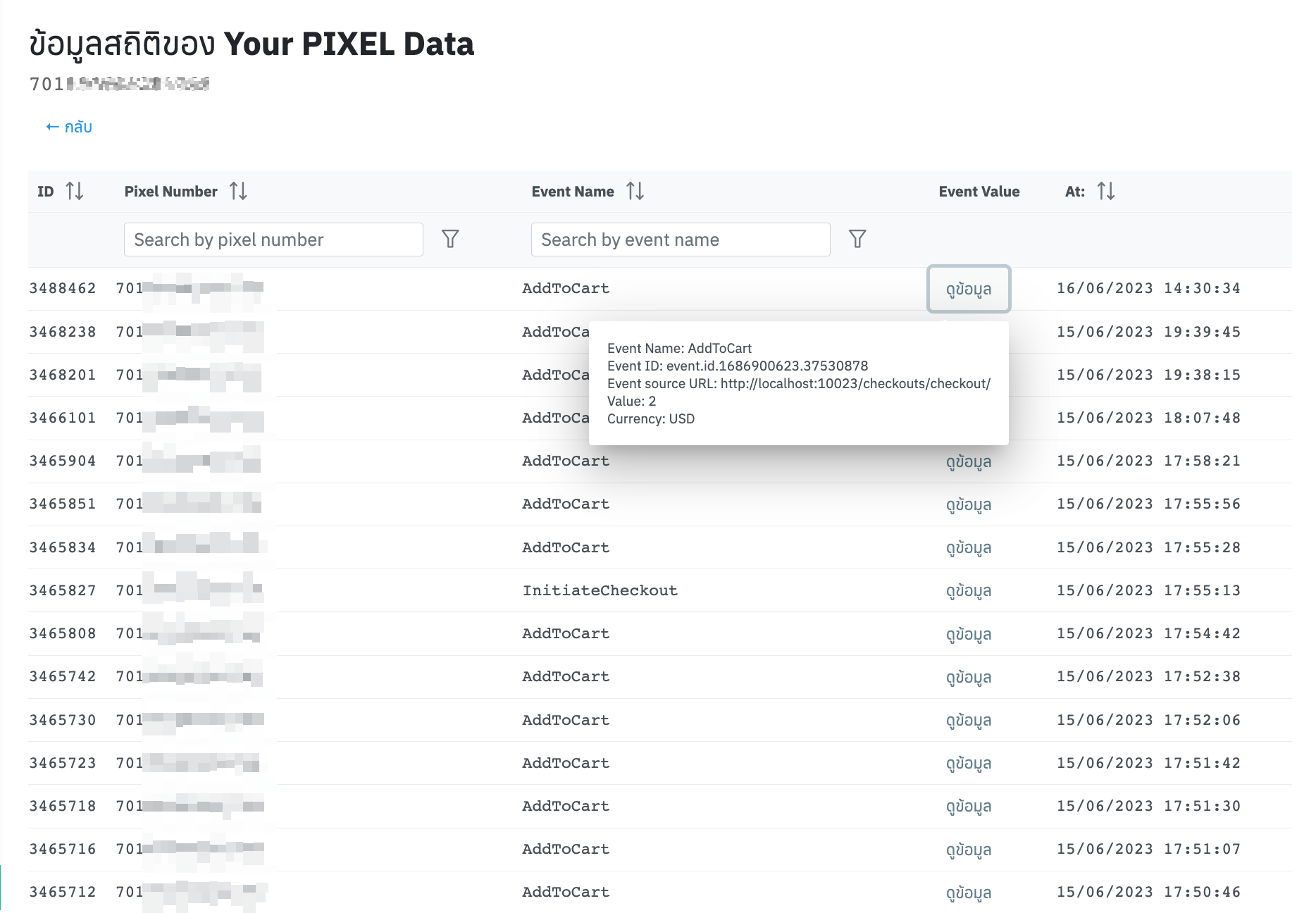The image size is (1316, 913).
Task: View data for ID 3465730
Action: [968, 720]
